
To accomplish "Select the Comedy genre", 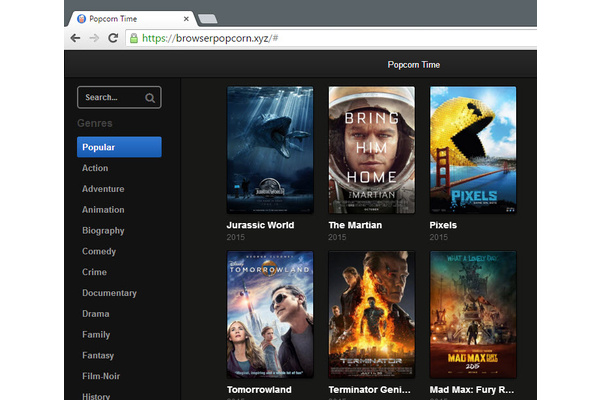I will [x=99, y=251].
